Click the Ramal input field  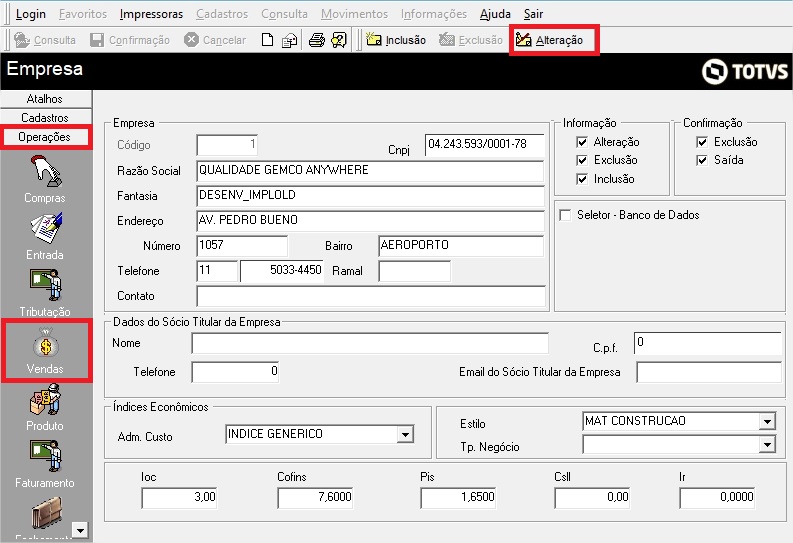[x=414, y=271]
